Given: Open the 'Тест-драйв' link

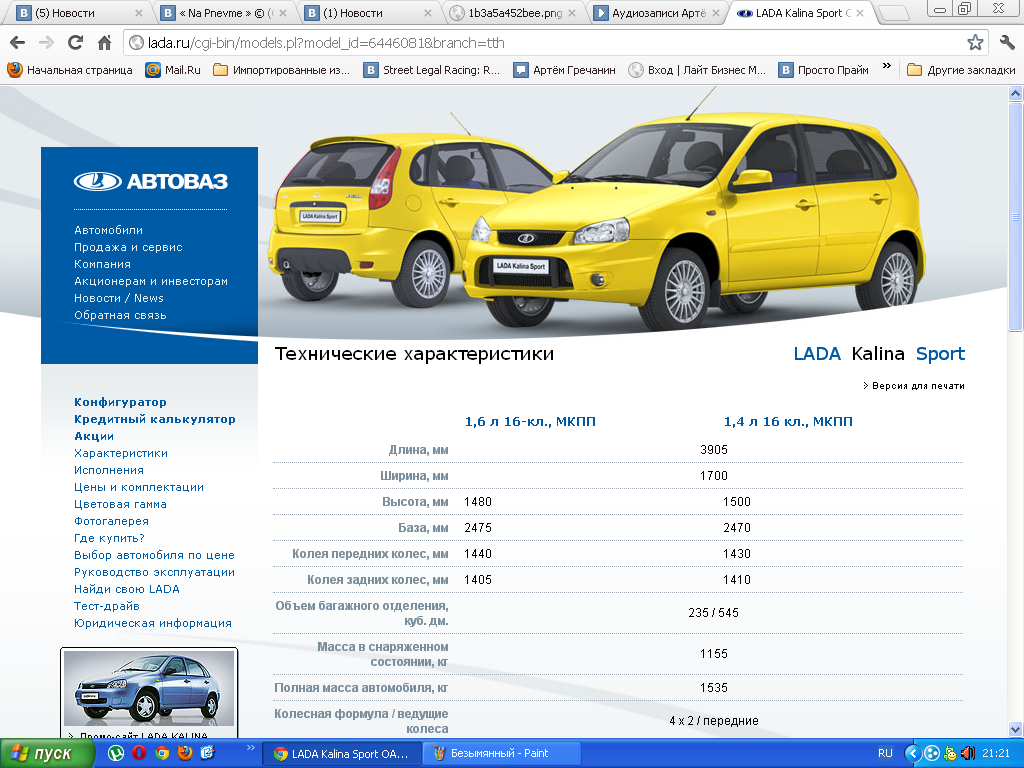Looking at the screenshot, I should point(106,606).
